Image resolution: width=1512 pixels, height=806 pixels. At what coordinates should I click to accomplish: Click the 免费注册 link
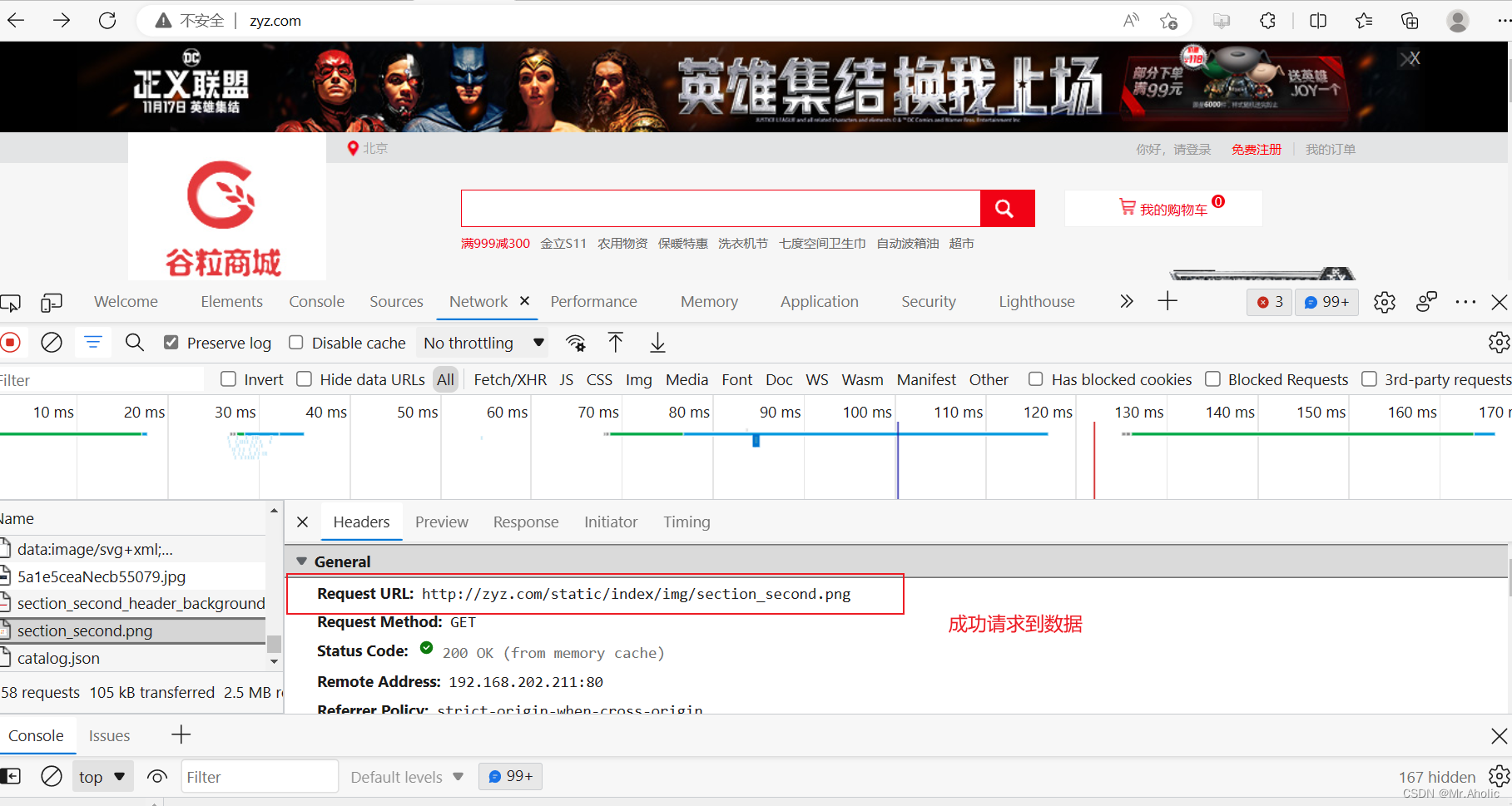tap(1257, 150)
